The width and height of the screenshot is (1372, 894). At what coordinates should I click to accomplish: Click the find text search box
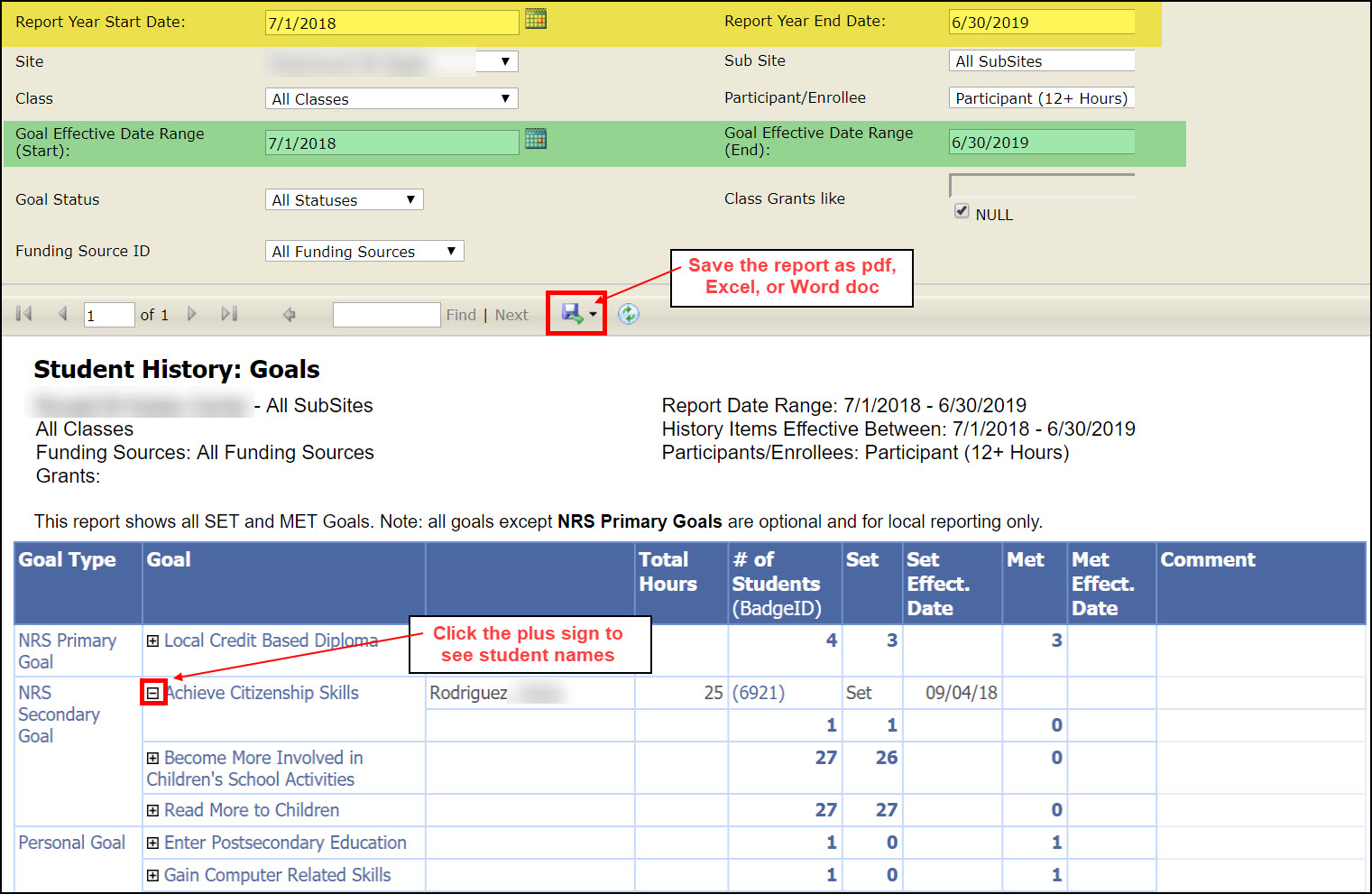pos(386,315)
